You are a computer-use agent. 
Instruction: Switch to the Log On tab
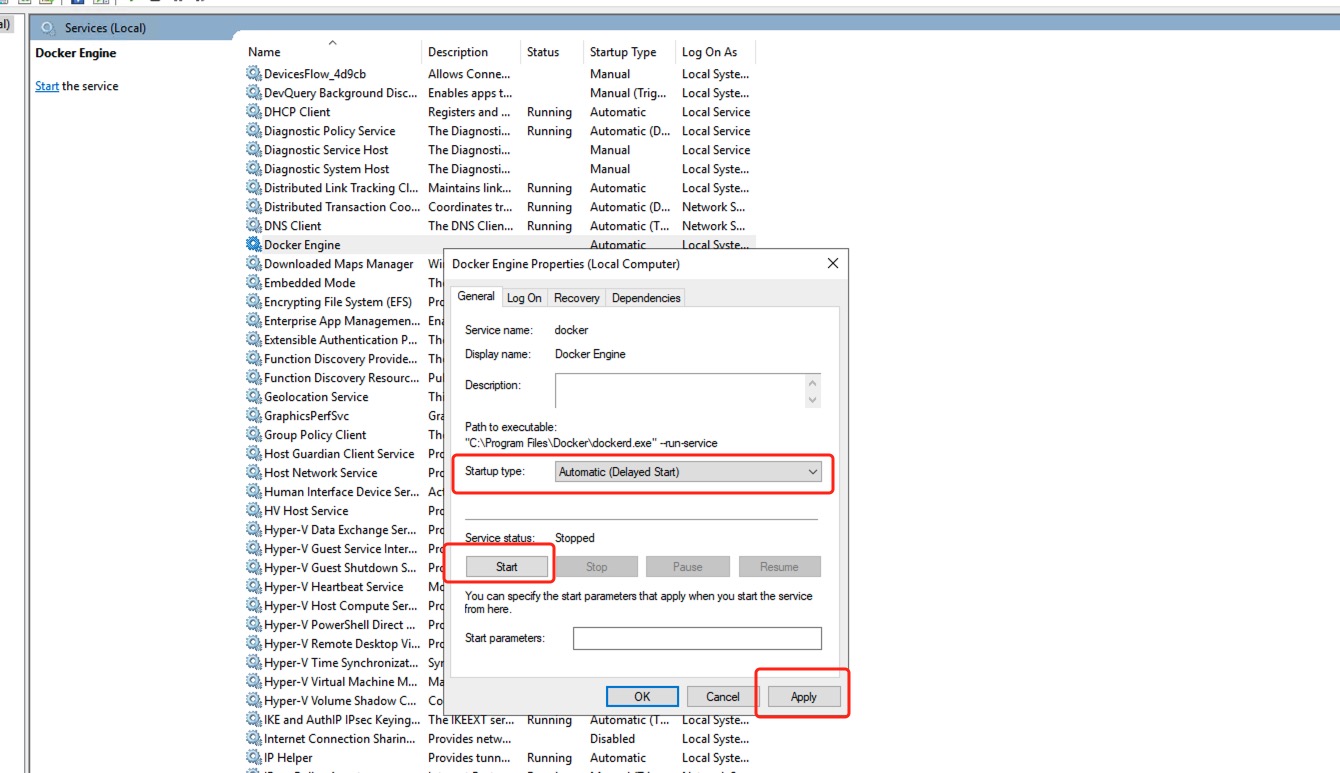click(524, 298)
